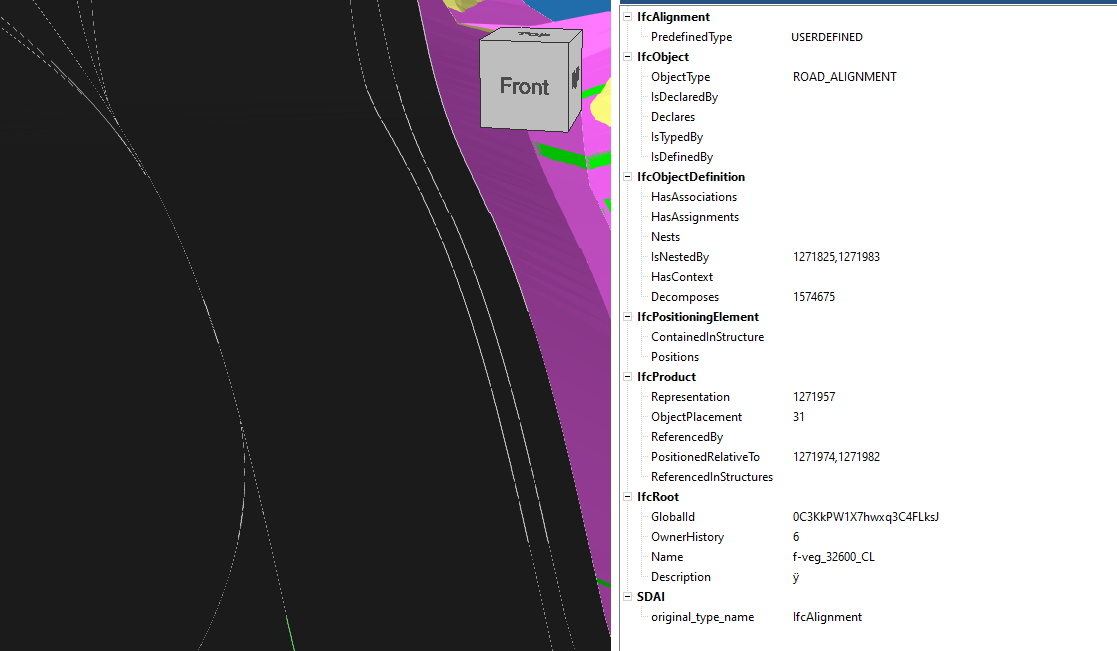This screenshot has height=651, width=1117.
Task: Select the ROAD_ALIGNMENT value
Action: 844,77
